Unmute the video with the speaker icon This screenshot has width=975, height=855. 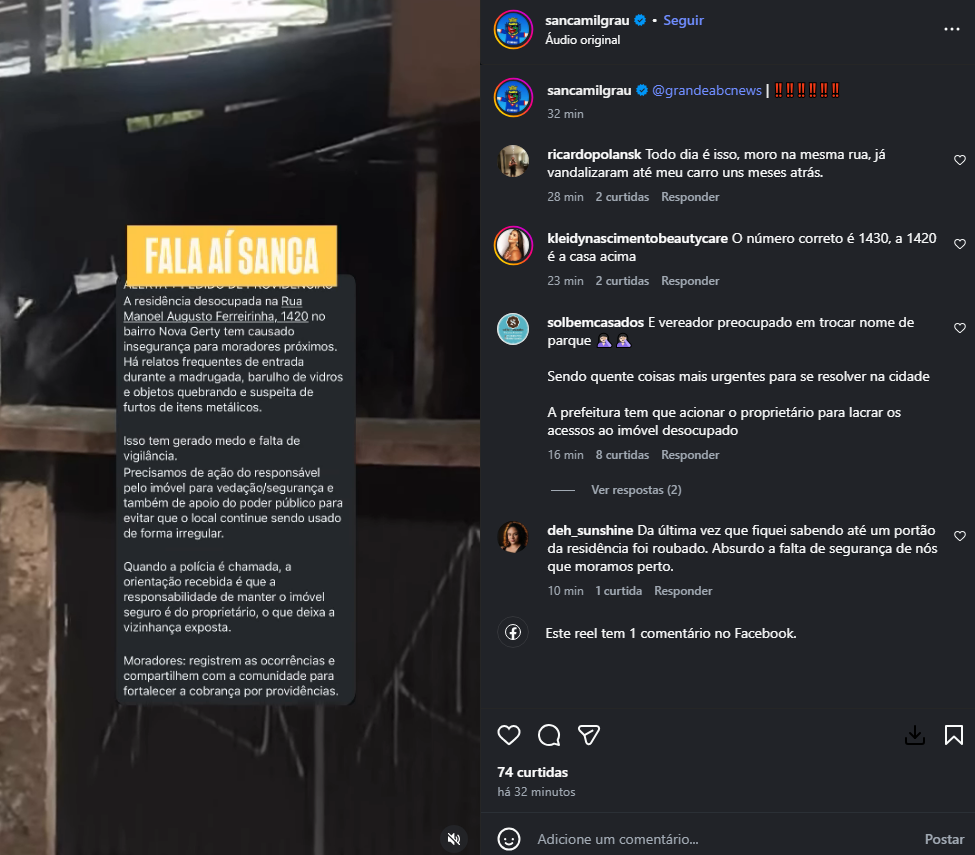click(455, 839)
